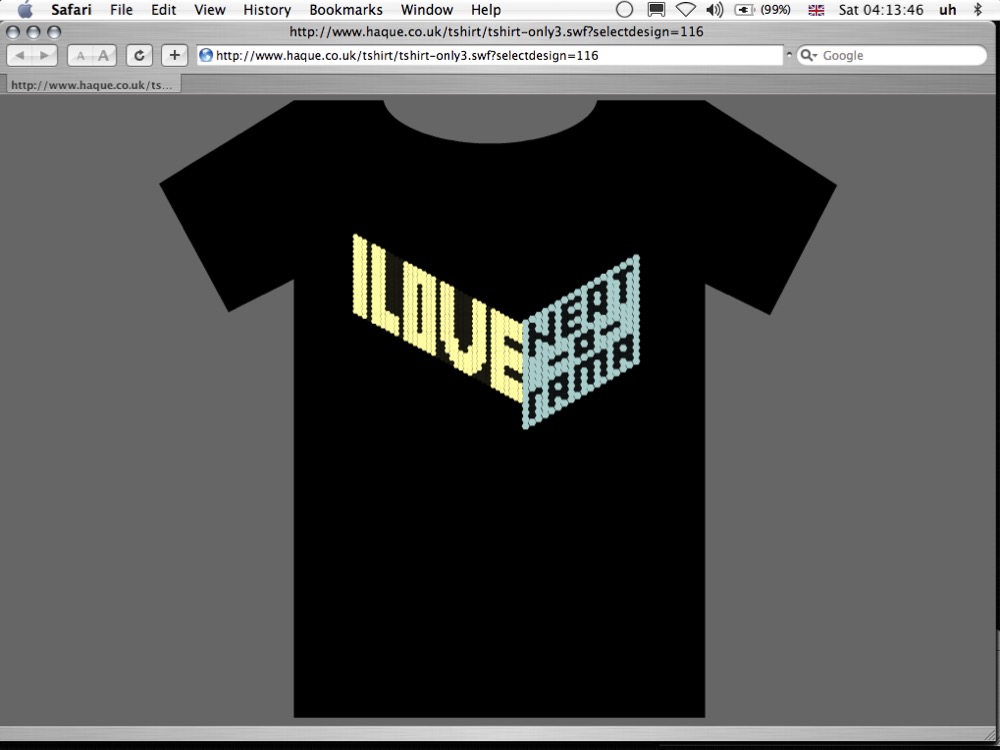This screenshot has width=1000, height=750.
Task: Click the window title URL text
Action: pyautogui.click(x=496, y=31)
